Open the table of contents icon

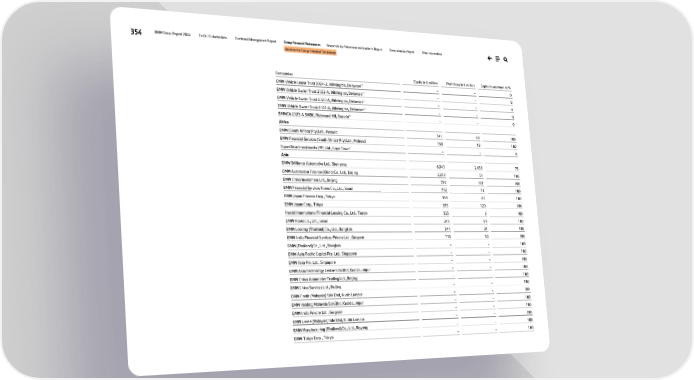[497, 59]
